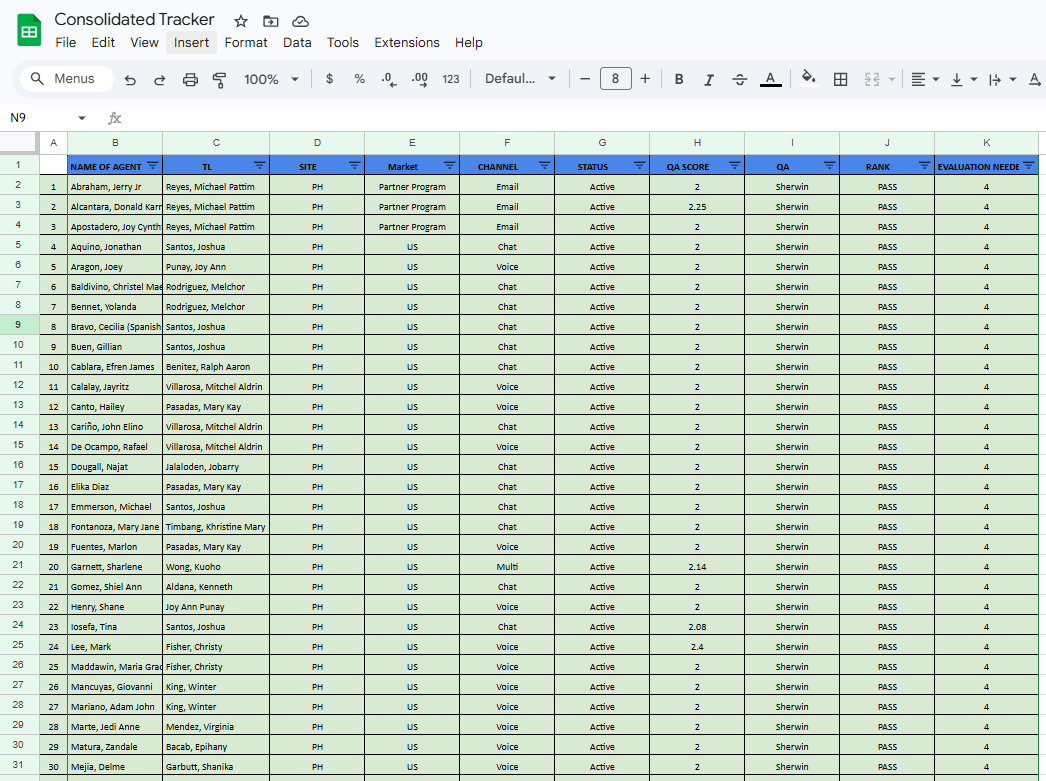The width and height of the screenshot is (1046, 781).
Task: Open filter on RANK column
Action: [x=925, y=165]
